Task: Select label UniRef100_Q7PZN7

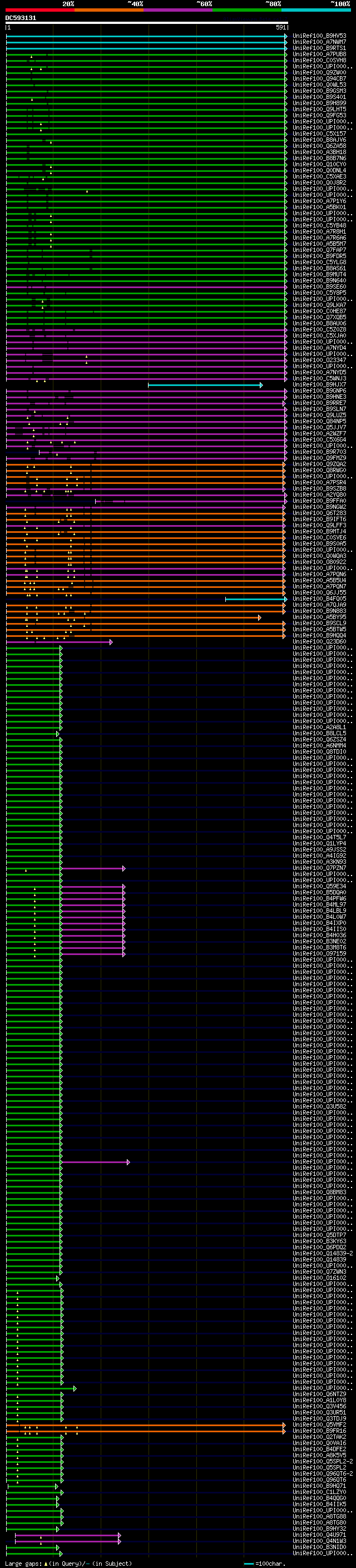Action: pyautogui.click(x=319, y=868)
